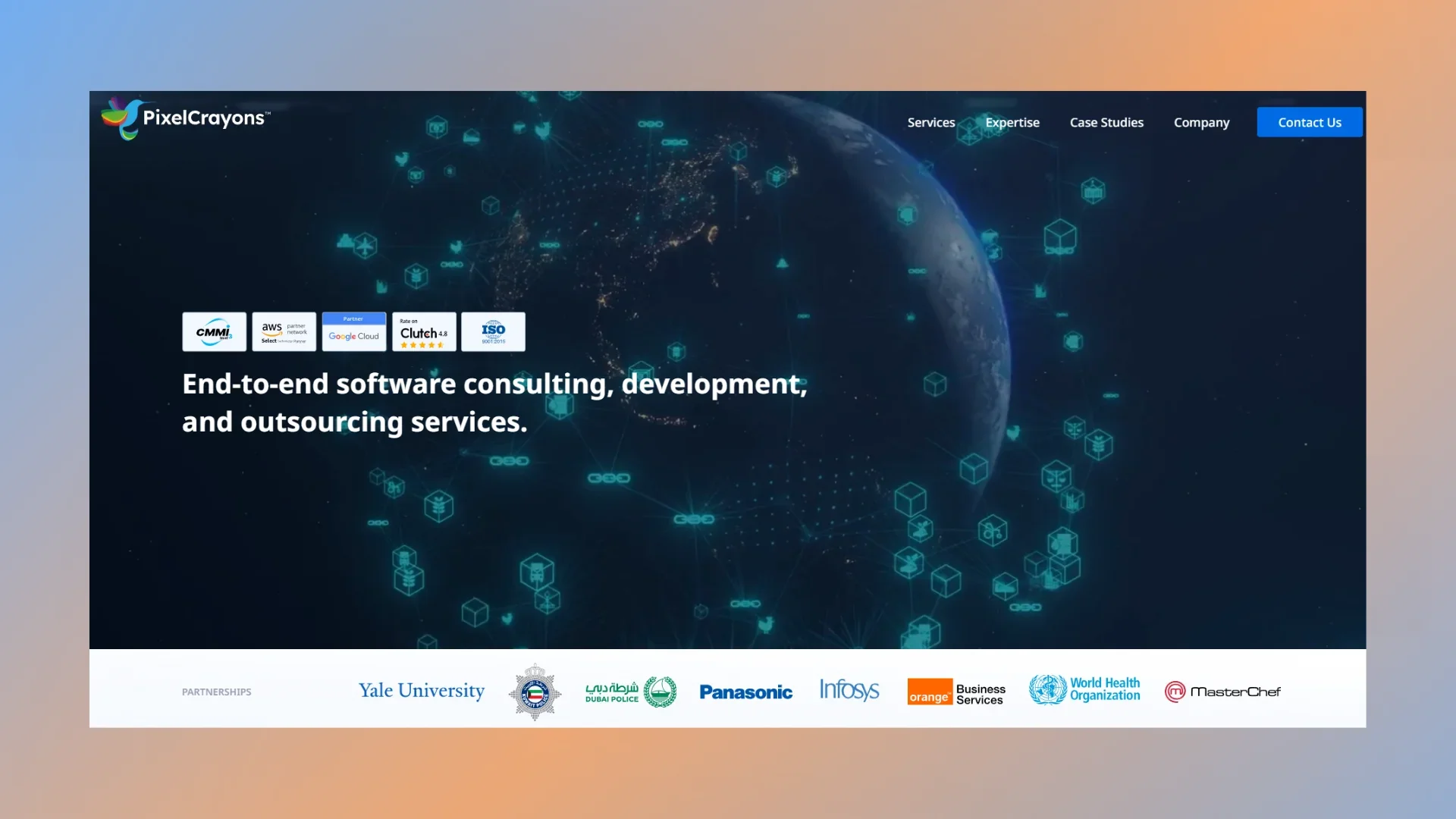Click the AWS partner network badge
The image size is (1456, 819).
(284, 332)
